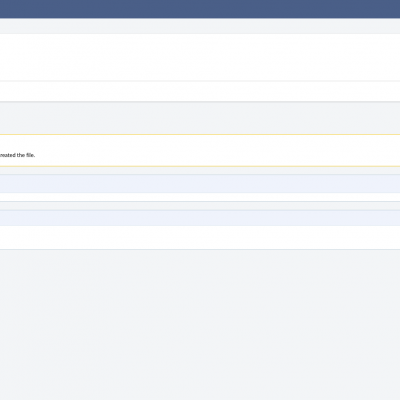Click the white row under first blue row
Viewport: 400px width, 400px height.
(x=200, y=197)
